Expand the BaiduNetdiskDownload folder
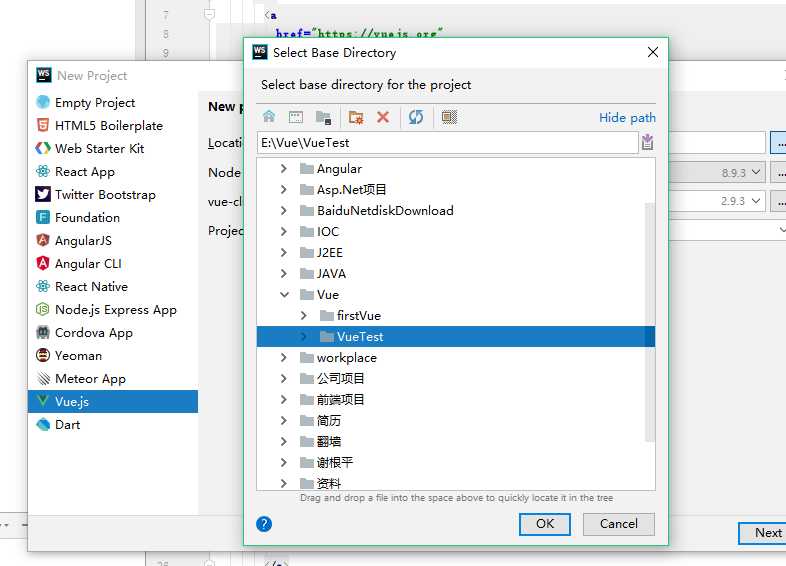Viewport: 786px width, 566px height. [284, 211]
